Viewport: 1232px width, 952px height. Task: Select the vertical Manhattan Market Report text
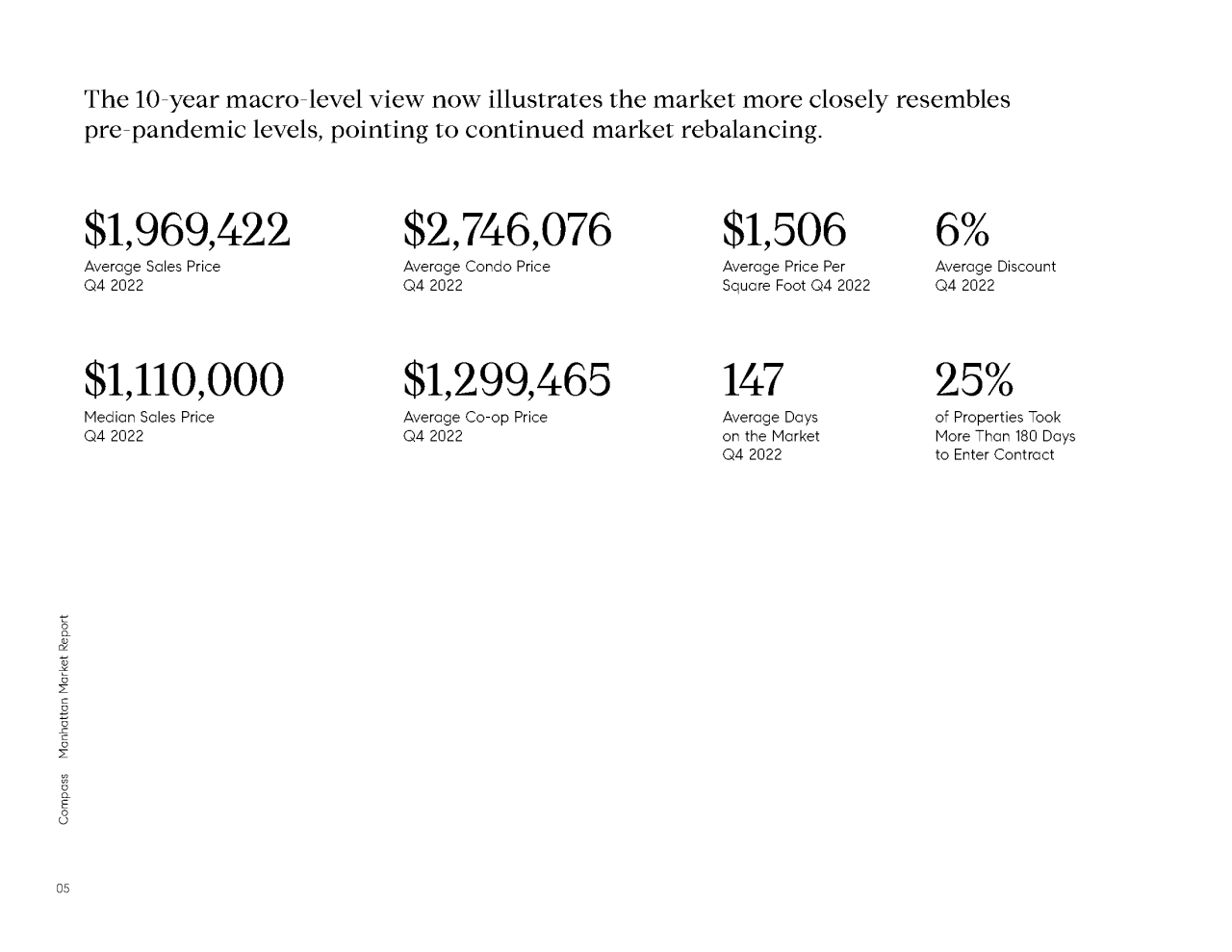[64, 687]
